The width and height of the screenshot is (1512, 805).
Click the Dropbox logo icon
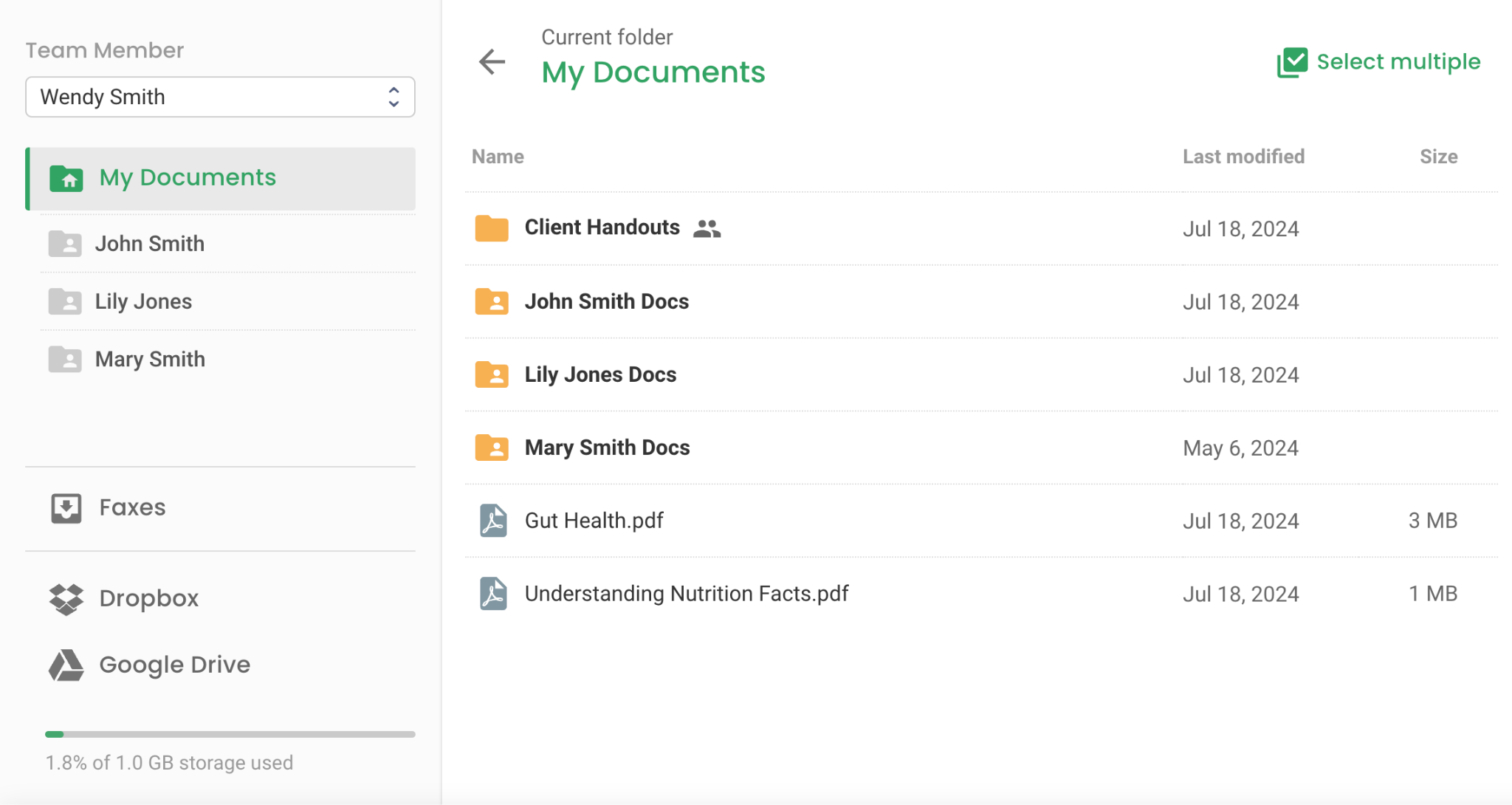tap(66, 599)
